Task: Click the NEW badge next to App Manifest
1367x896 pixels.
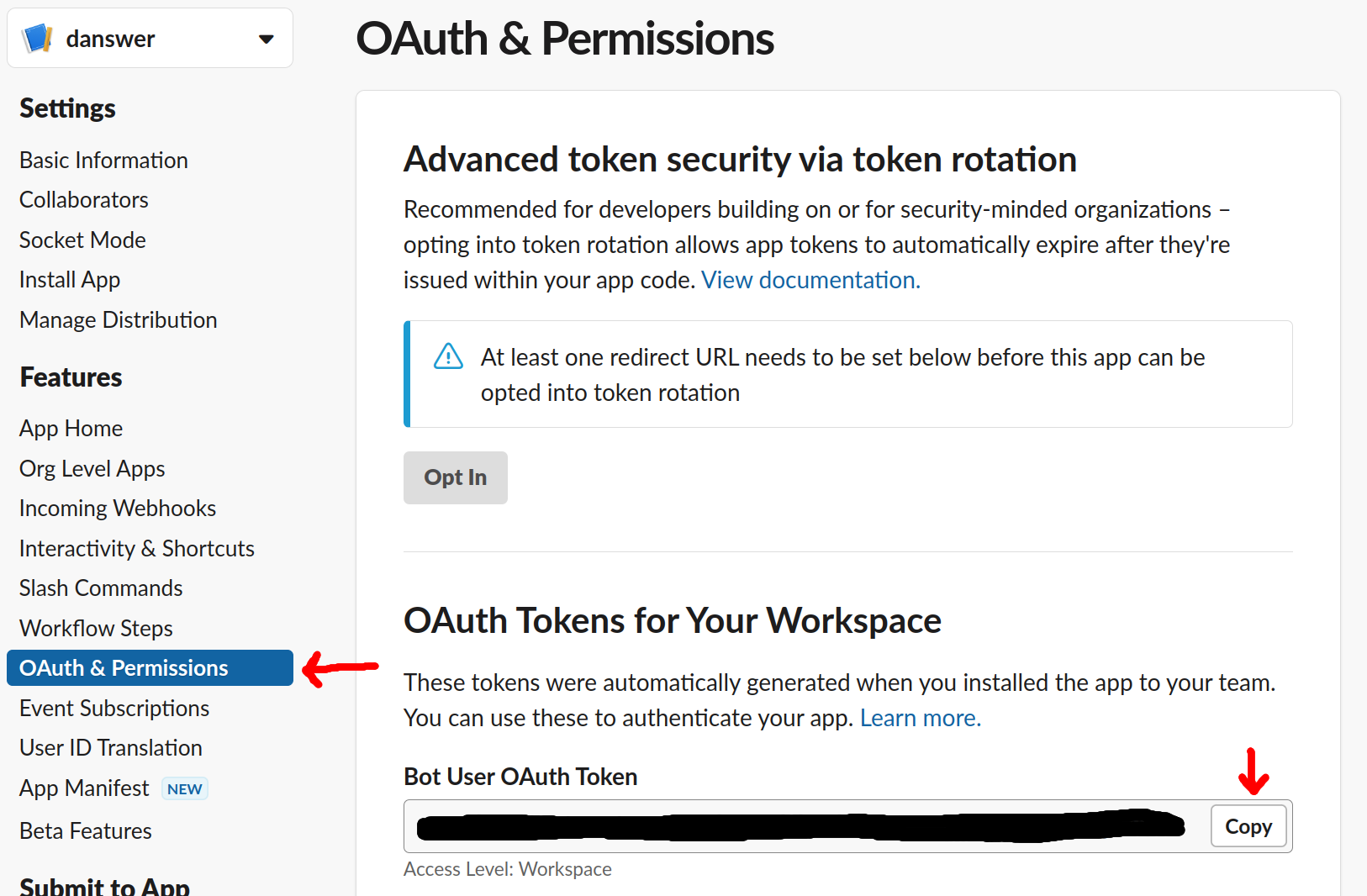Action: pyautogui.click(x=184, y=788)
